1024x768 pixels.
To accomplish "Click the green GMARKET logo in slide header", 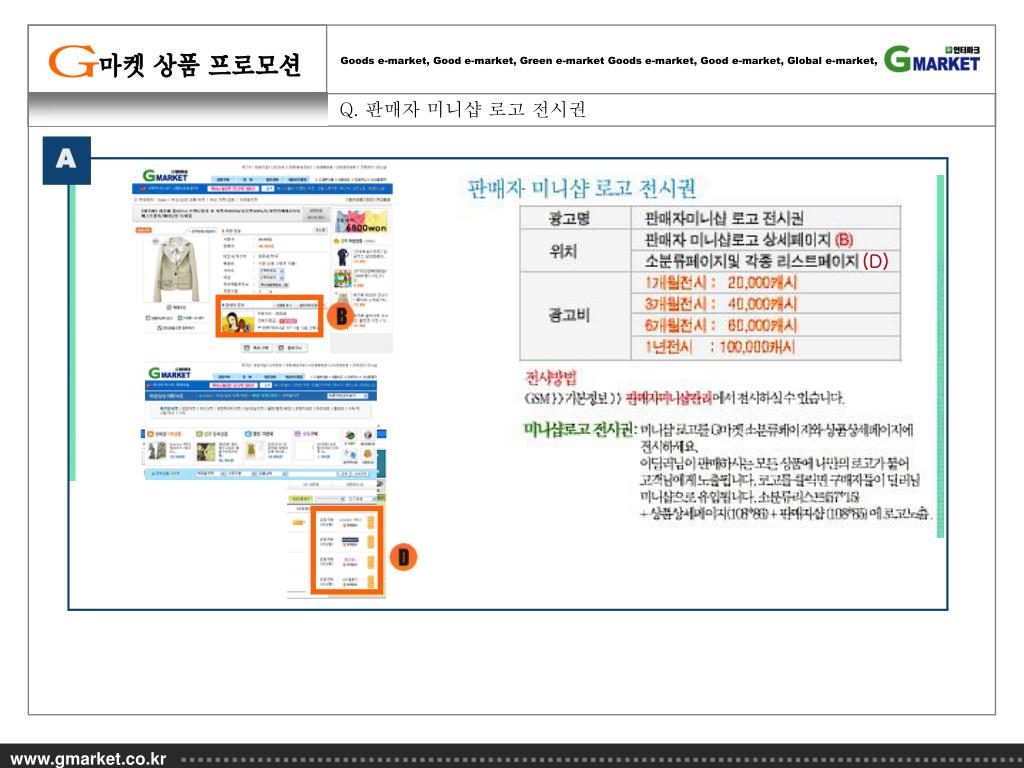I will 932,59.
